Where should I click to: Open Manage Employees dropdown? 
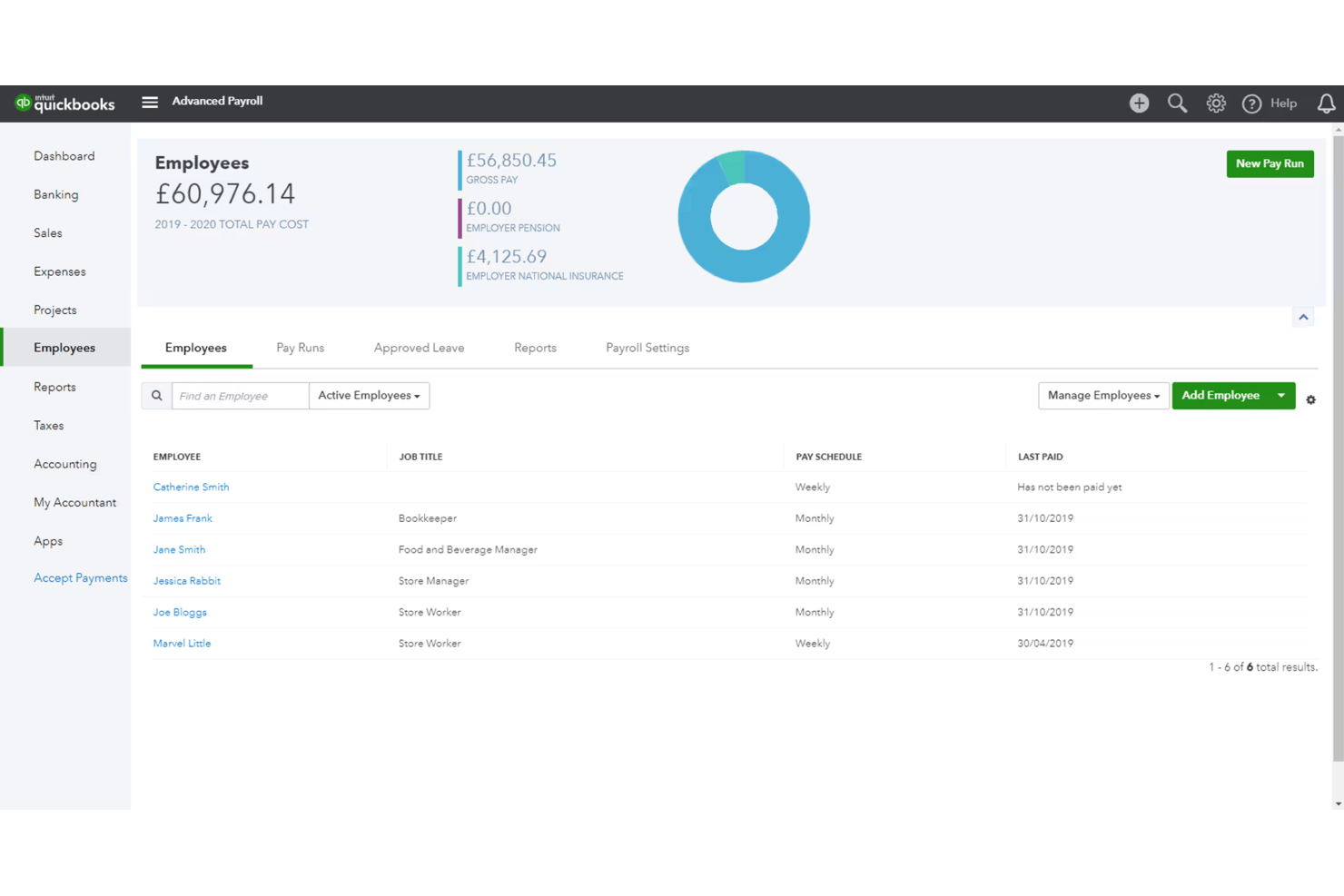pyautogui.click(x=1103, y=396)
